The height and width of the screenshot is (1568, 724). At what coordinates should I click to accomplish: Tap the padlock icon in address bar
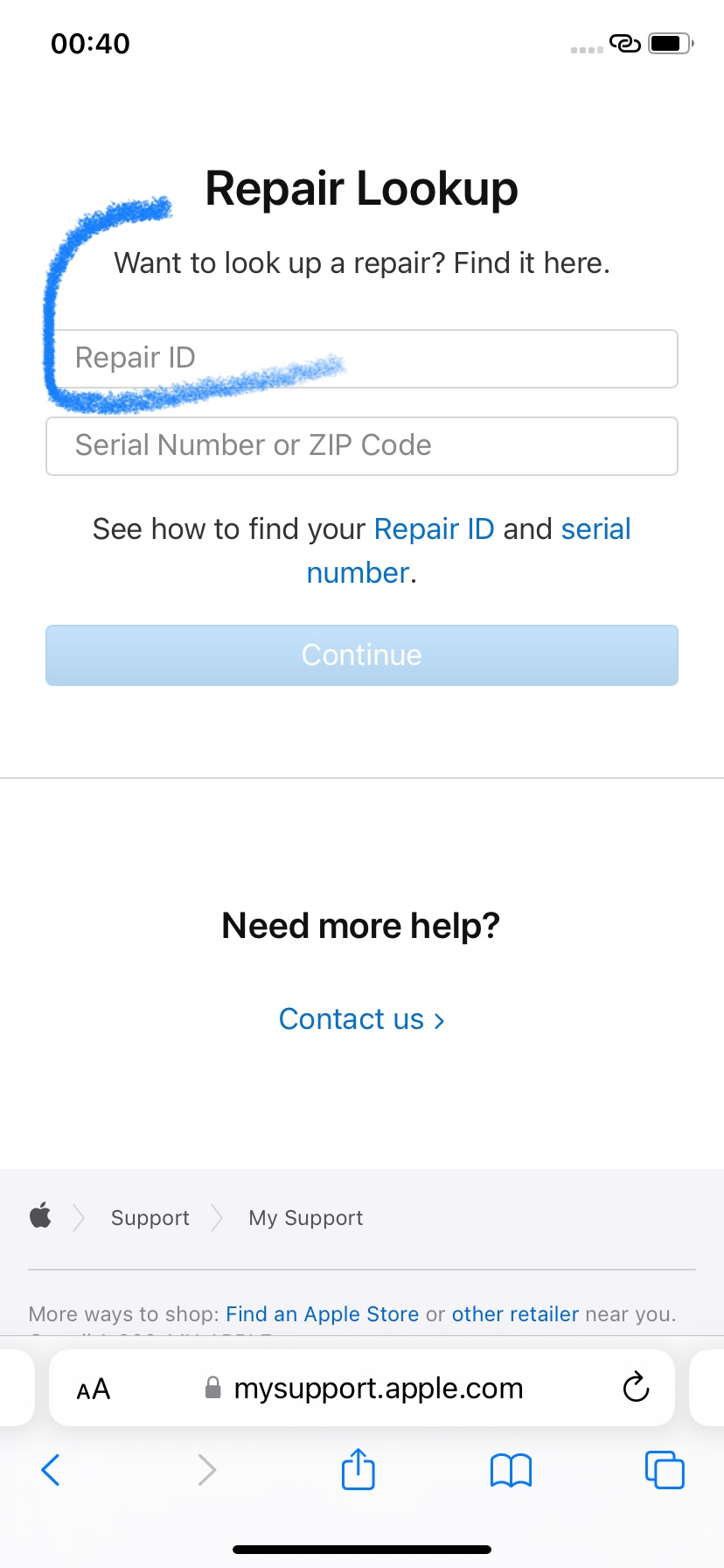(212, 1388)
